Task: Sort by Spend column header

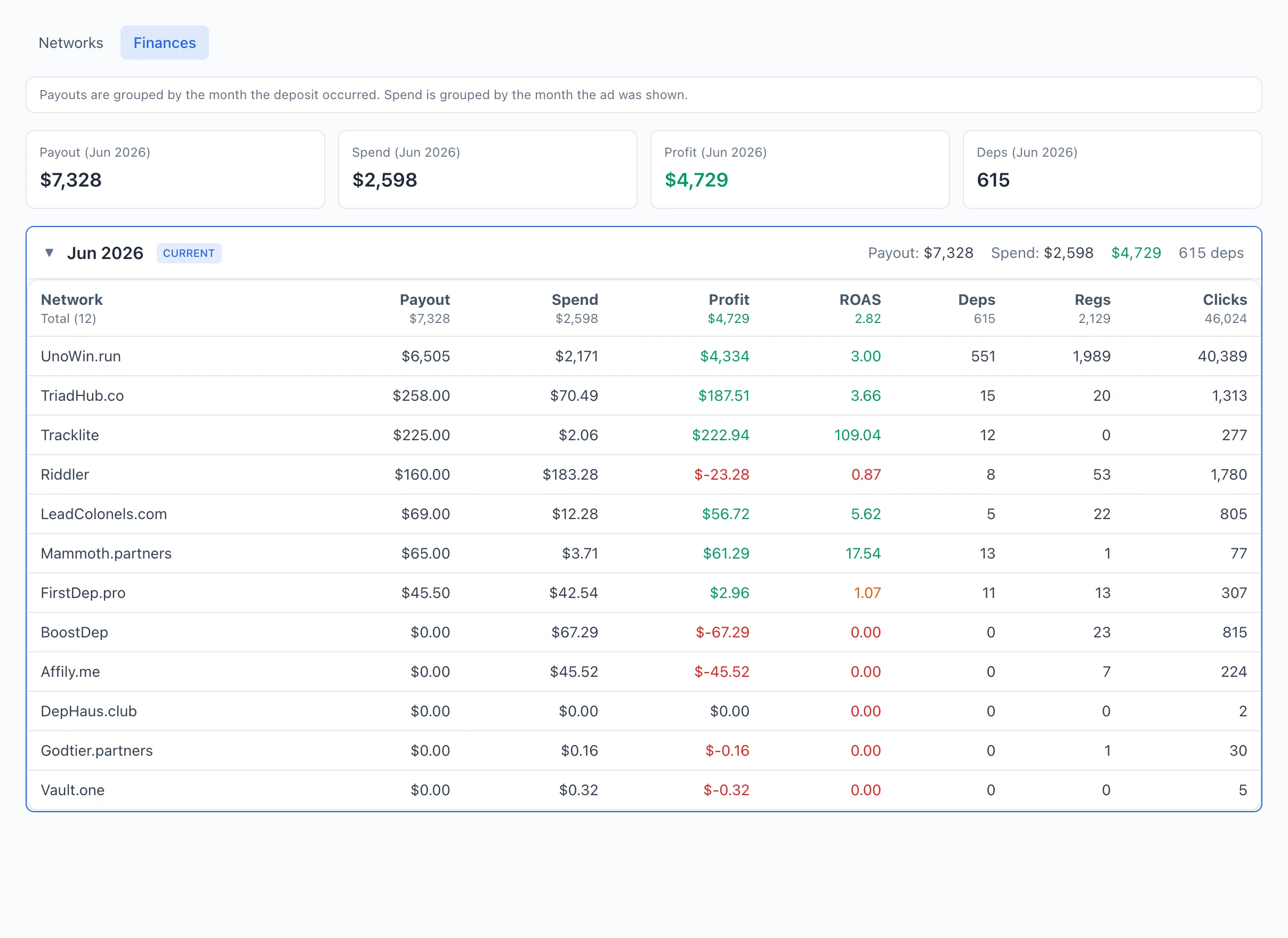Action: tap(575, 300)
